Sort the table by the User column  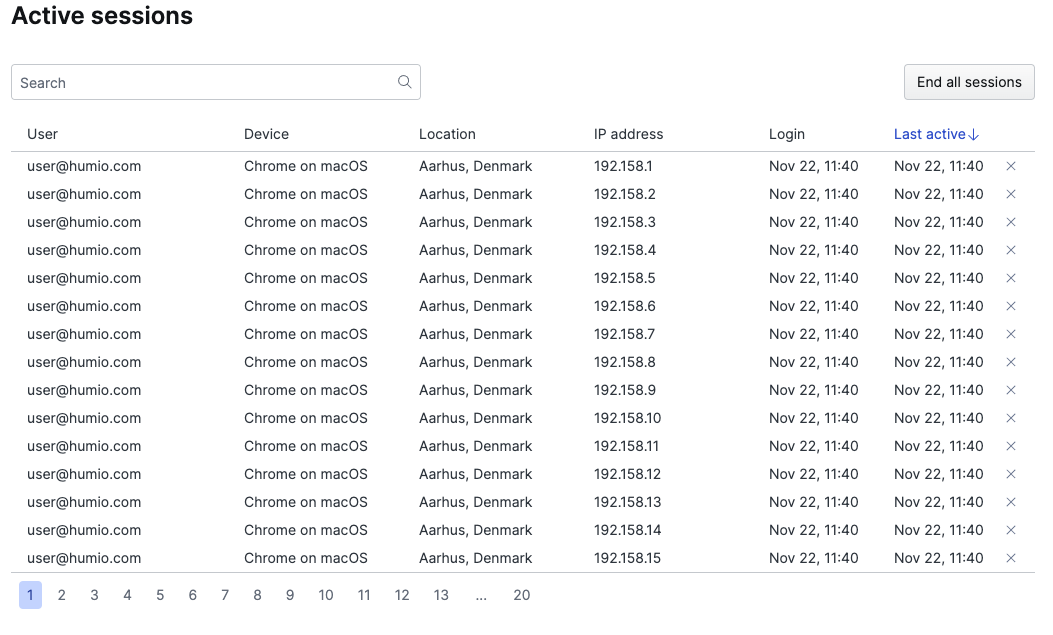point(42,133)
